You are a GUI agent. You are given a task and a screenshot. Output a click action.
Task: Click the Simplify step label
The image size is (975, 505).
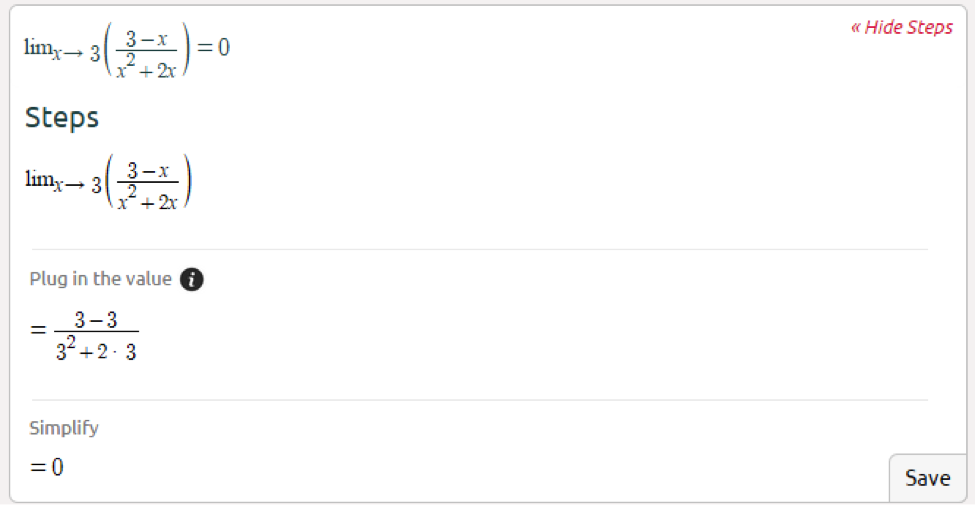pyautogui.click(x=64, y=428)
